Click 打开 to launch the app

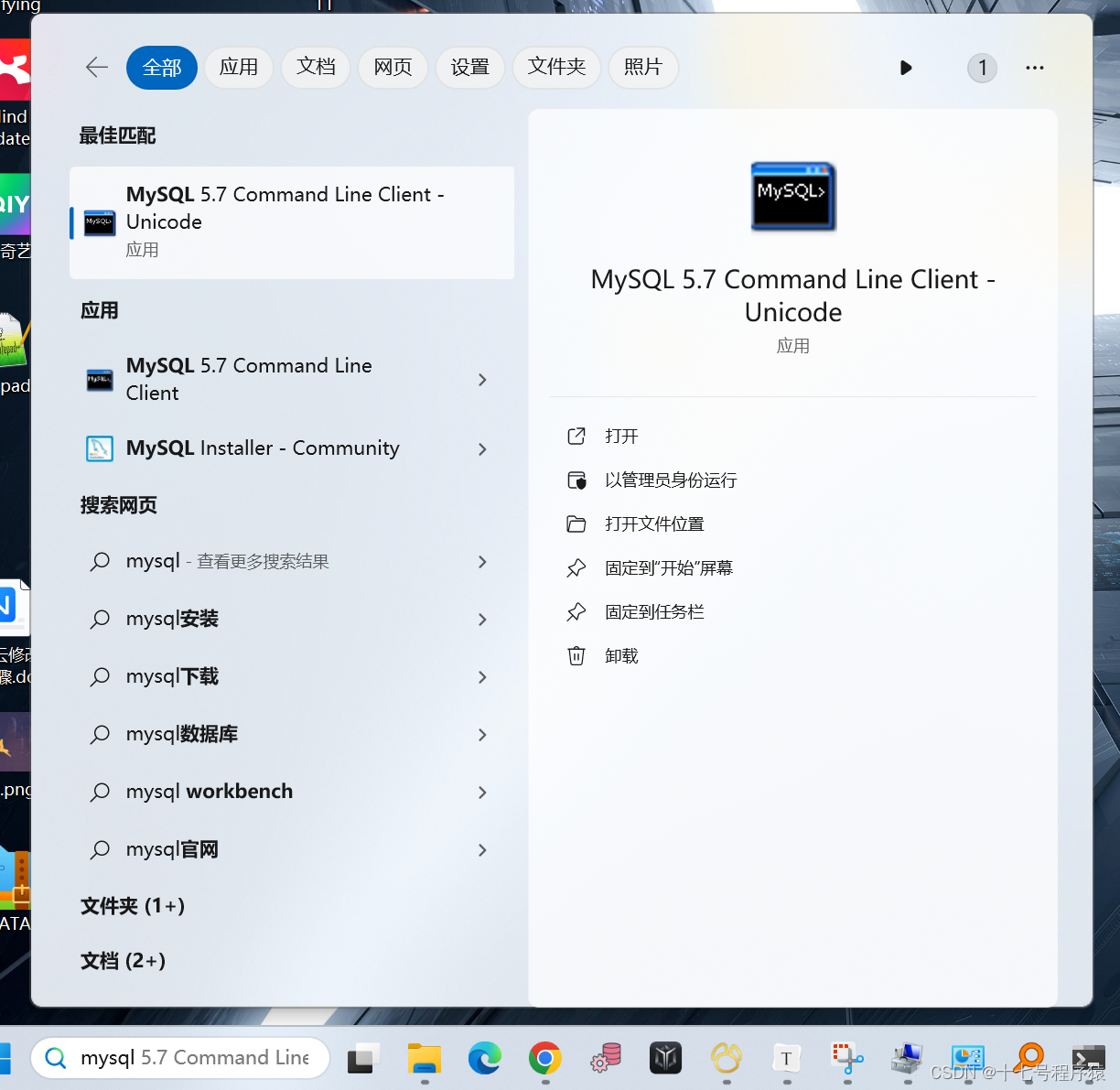pos(621,437)
